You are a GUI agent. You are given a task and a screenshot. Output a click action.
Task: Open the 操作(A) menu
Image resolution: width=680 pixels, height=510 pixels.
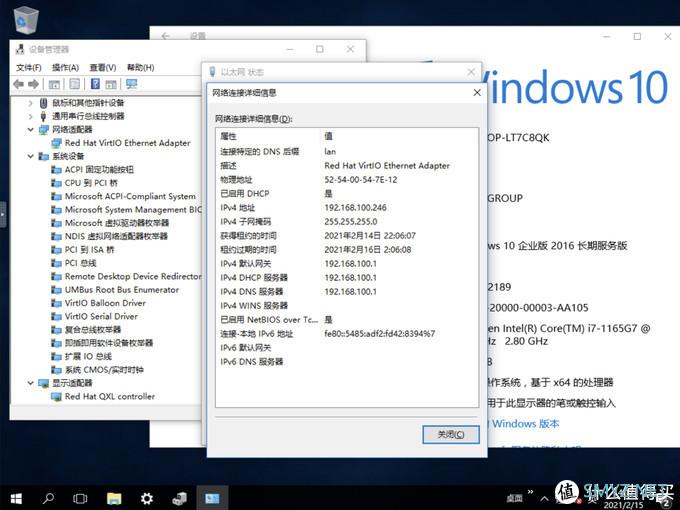tap(65, 67)
